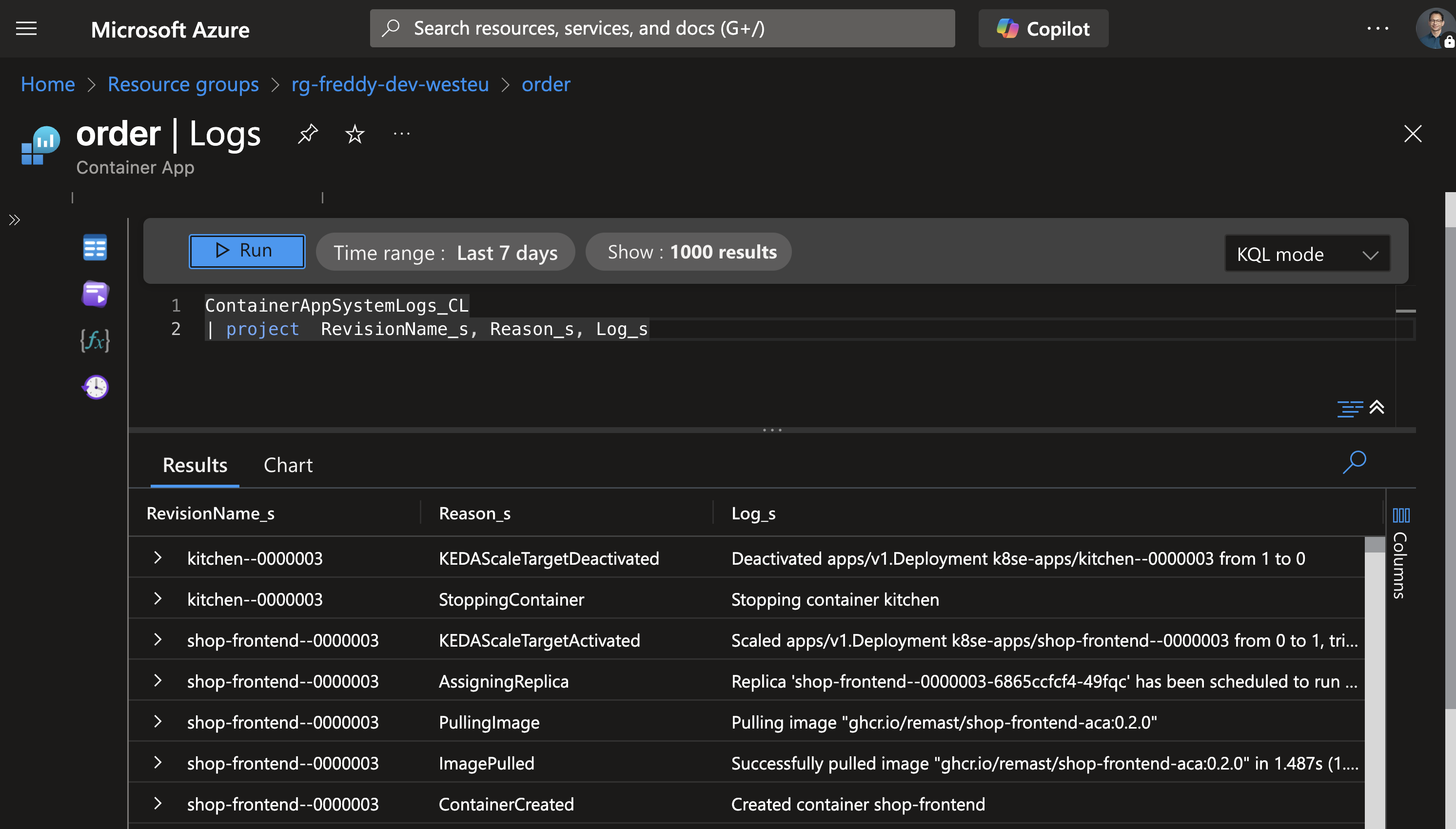Sort by Reason_s column header
This screenshot has width=1456, height=829.
click(475, 513)
